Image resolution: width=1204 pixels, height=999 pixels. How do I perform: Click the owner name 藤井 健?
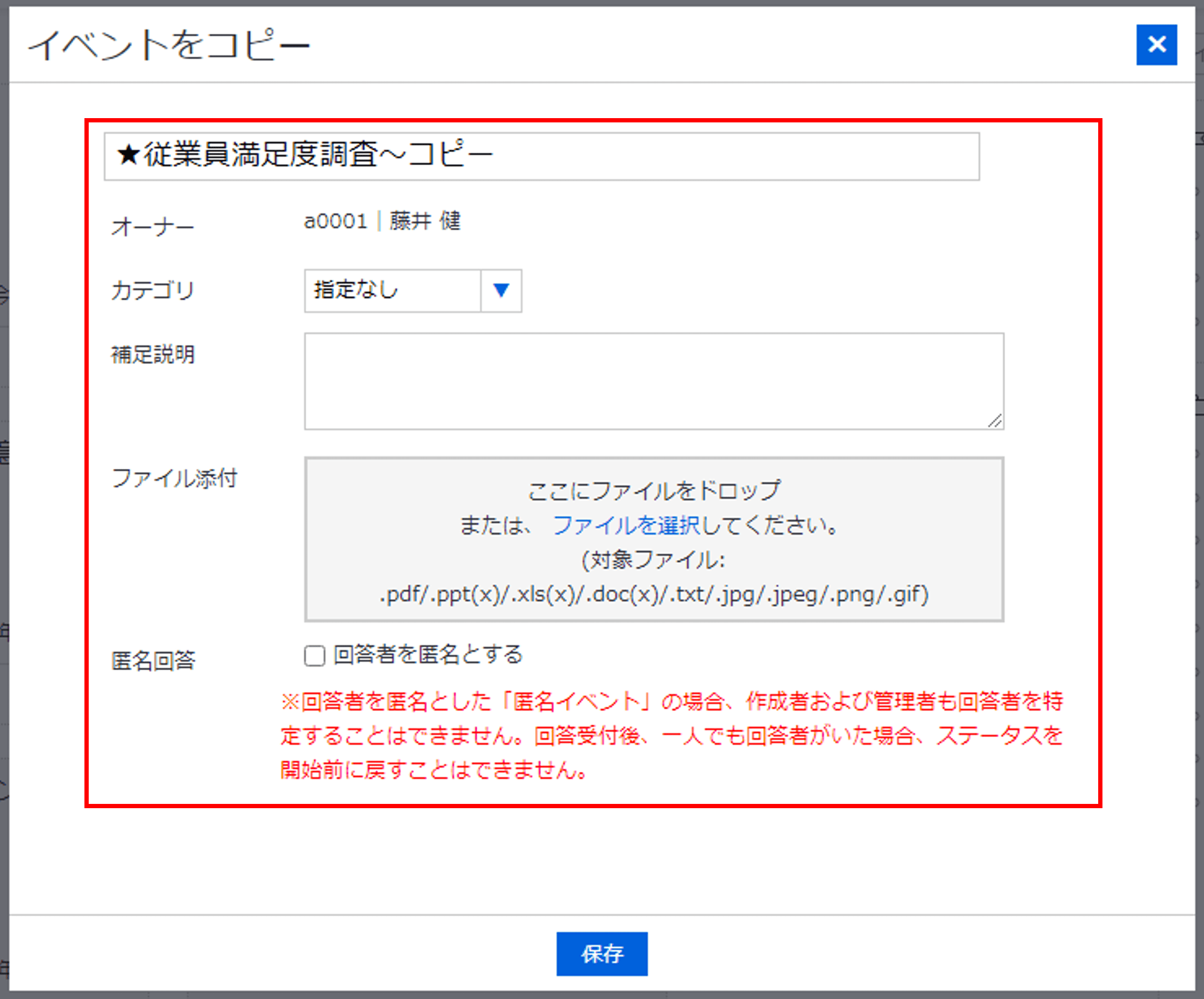coord(425,221)
